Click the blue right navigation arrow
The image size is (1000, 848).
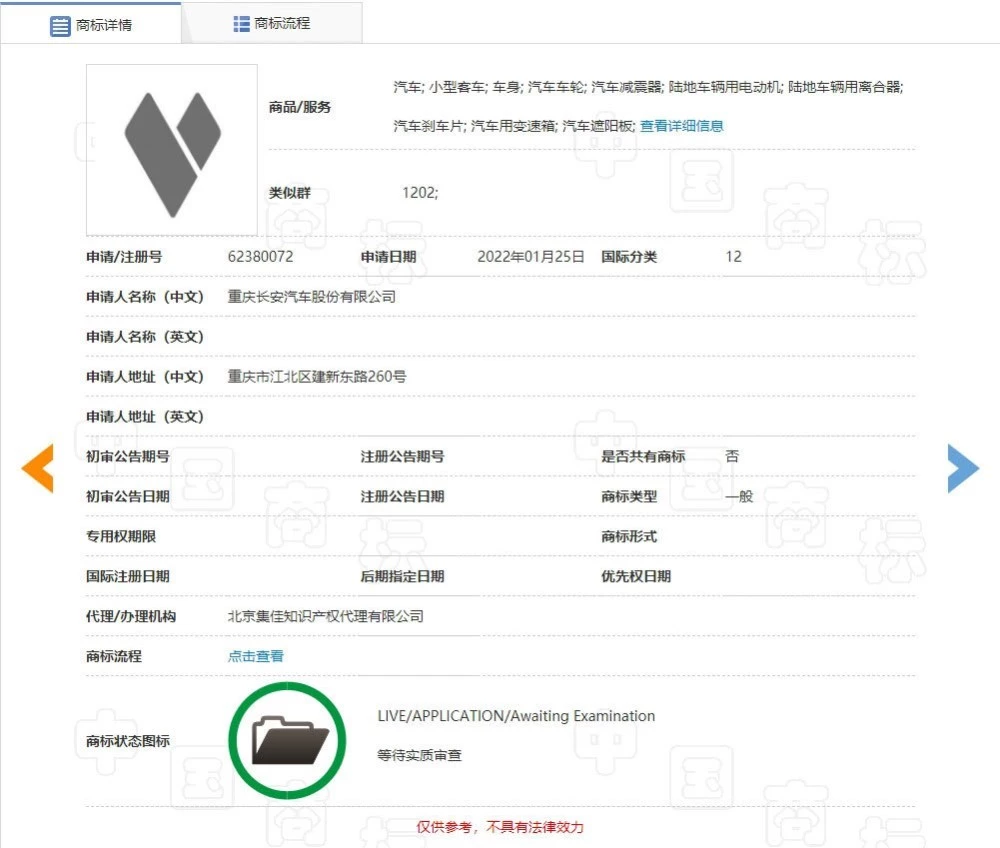tap(963, 467)
